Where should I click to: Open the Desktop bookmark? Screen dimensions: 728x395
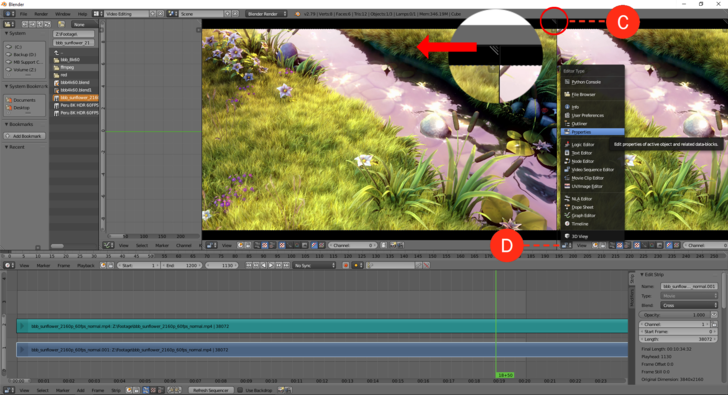pos(21,108)
